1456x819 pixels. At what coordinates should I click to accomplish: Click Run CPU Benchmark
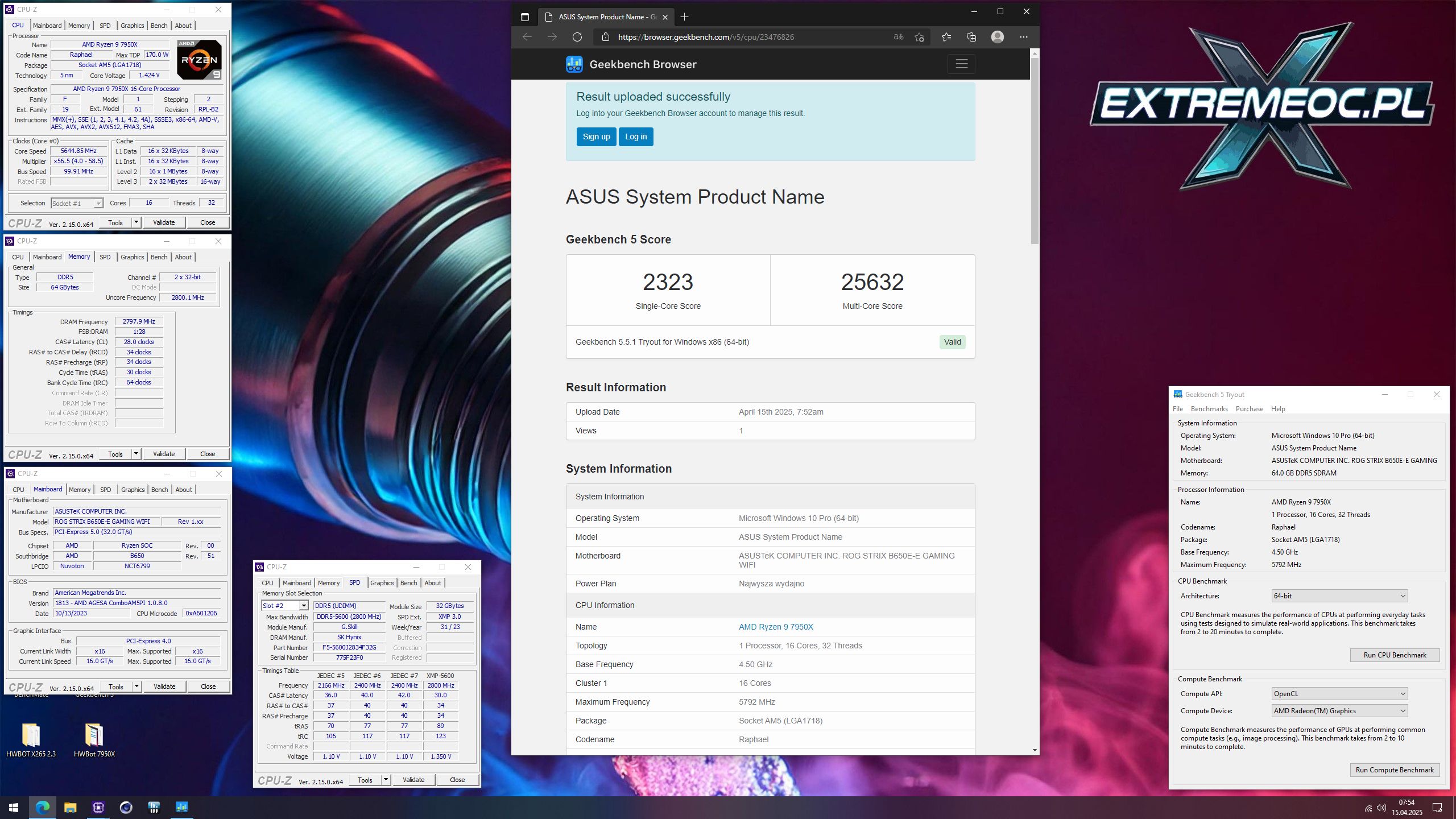click(1395, 655)
